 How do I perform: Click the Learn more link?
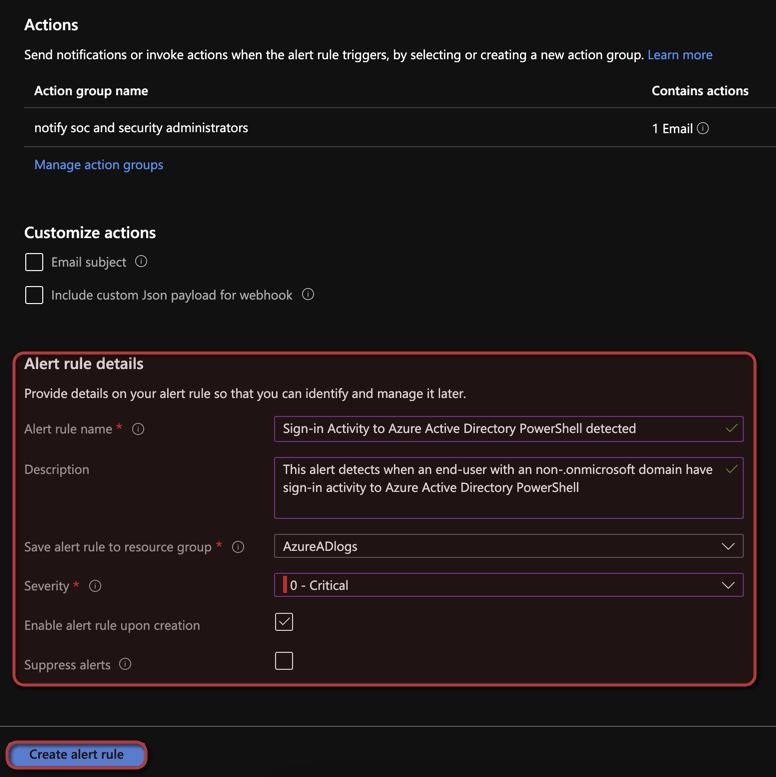[680, 55]
